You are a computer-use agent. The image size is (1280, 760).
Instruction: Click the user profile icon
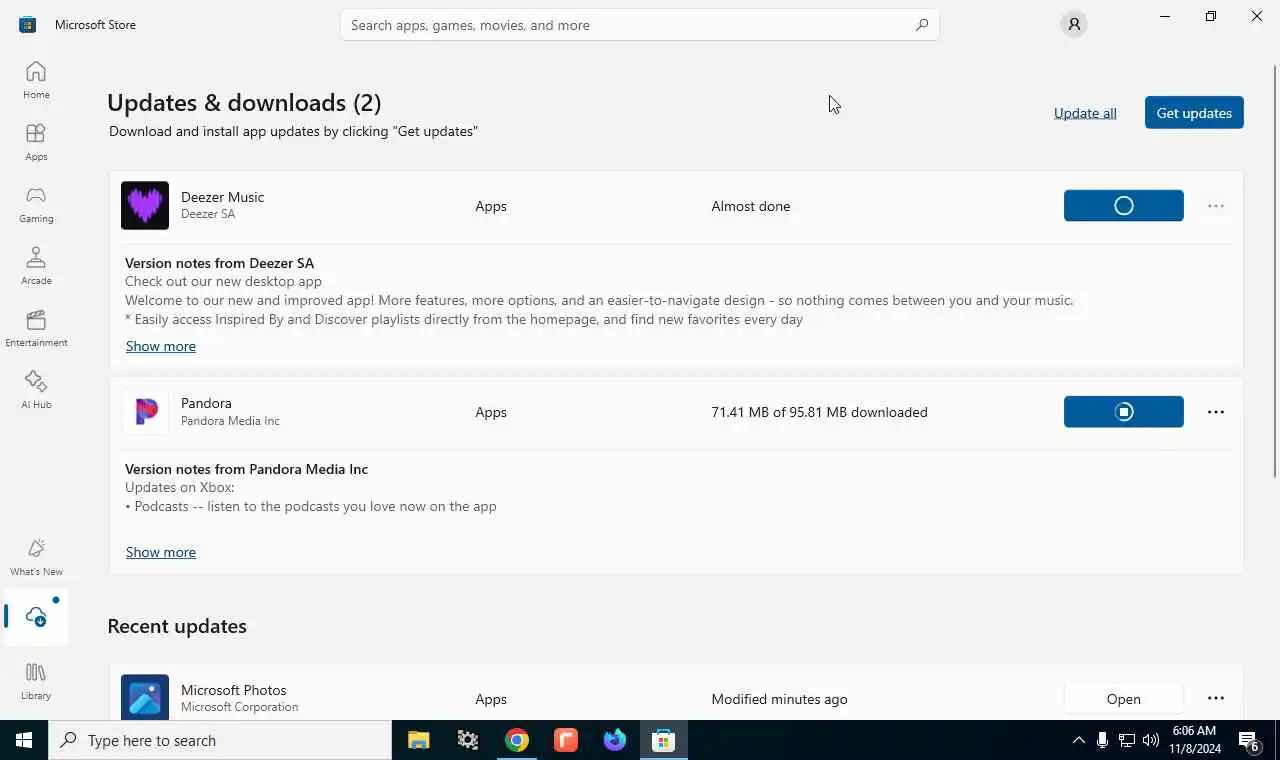tap(1074, 25)
